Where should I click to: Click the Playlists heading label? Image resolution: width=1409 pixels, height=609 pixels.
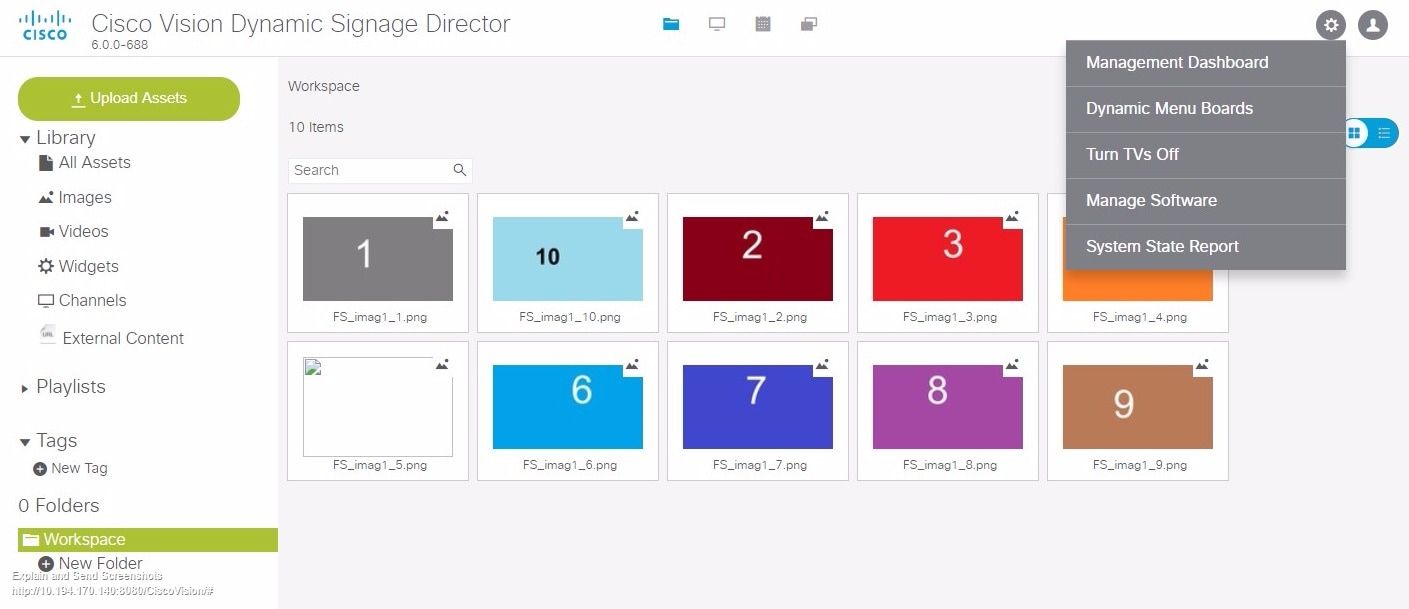pos(71,388)
